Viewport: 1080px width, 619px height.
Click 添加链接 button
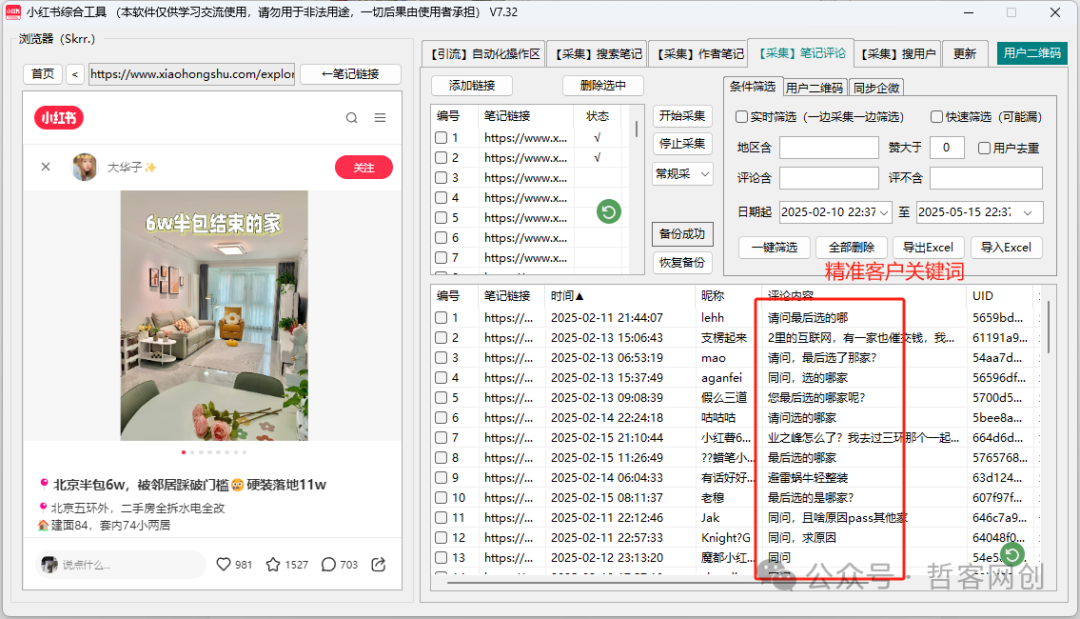point(472,85)
